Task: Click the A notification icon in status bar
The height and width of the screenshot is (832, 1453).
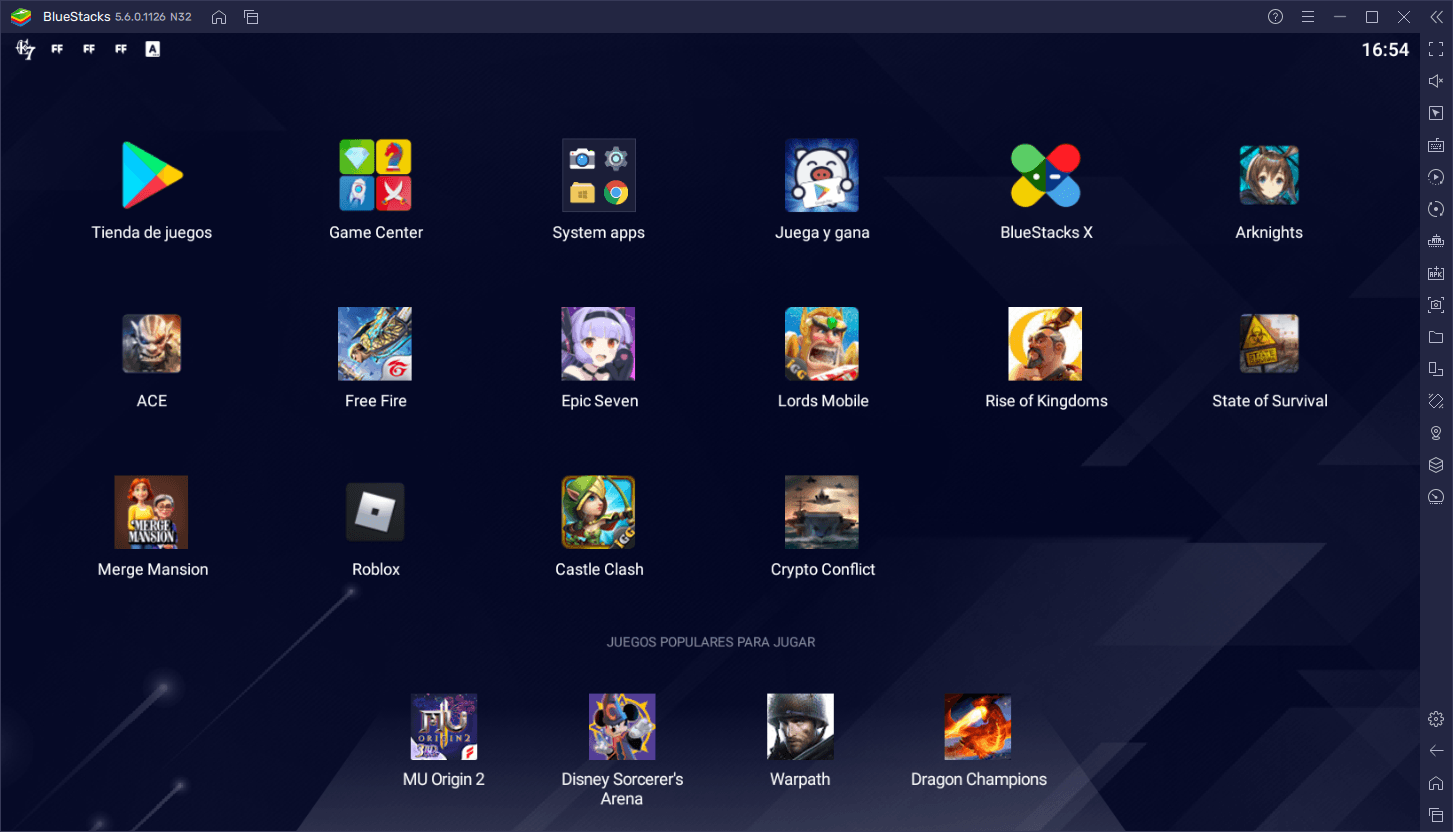Action: [153, 49]
